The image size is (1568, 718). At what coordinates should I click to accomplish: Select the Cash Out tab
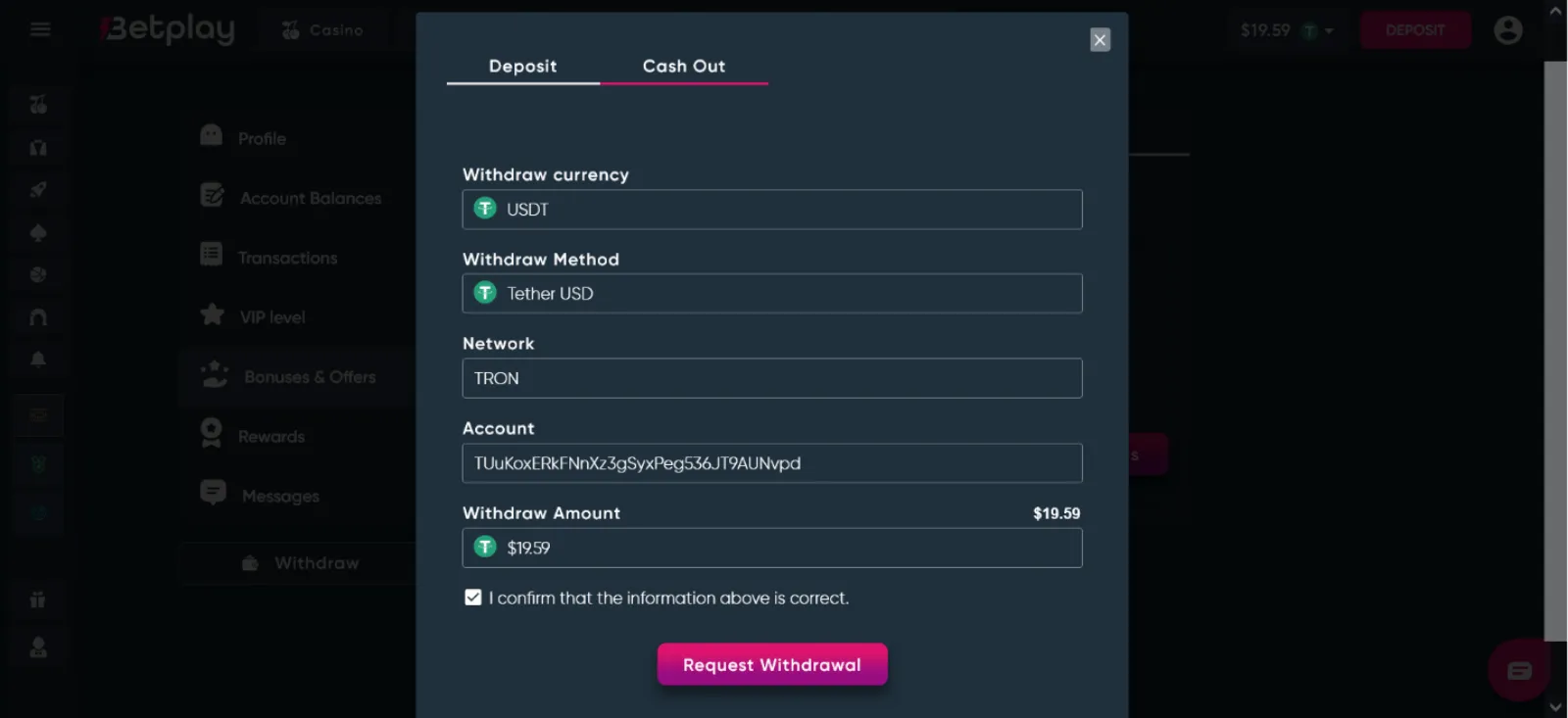(x=684, y=67)
